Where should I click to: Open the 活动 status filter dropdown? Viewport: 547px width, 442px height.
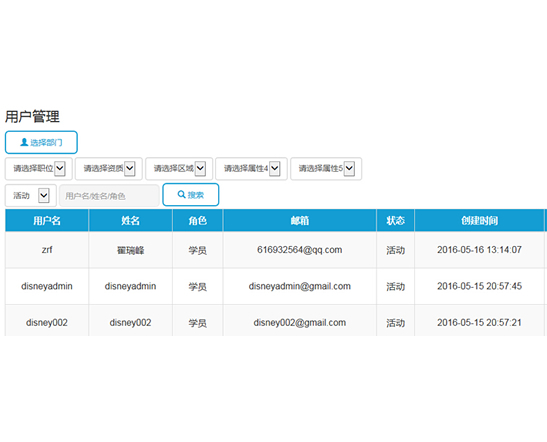pyautogui.click(x=31, y=195)
